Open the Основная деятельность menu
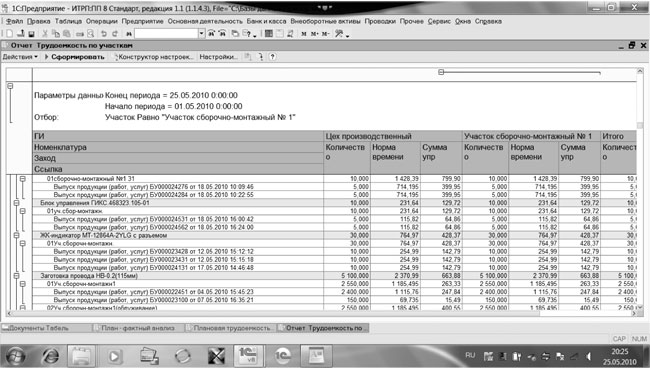The height and width of the screenshot is (368, 650). point(205,21)
